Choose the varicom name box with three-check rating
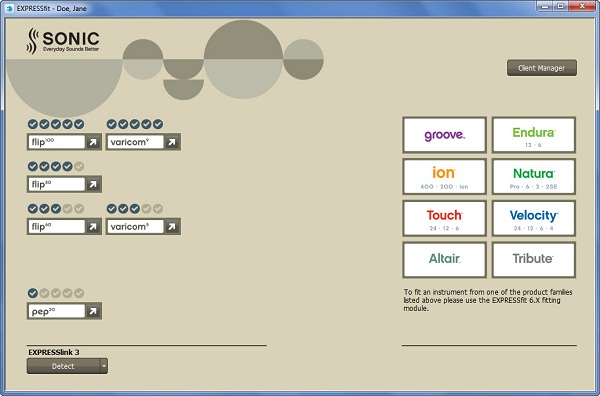 [x=135, y=227]
